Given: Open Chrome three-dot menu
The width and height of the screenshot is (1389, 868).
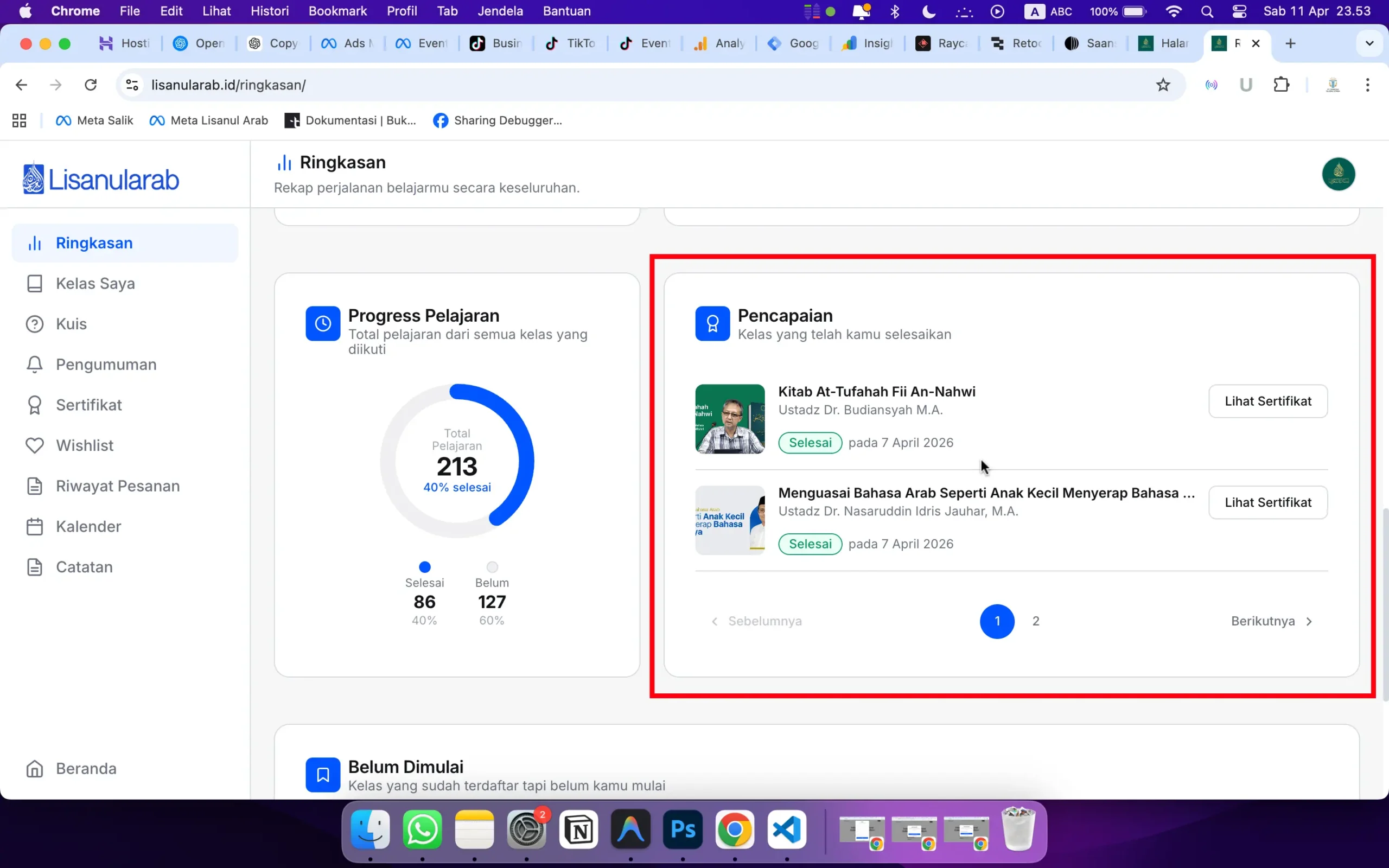Looking at the screenshot, I should tap(1368, 85).
